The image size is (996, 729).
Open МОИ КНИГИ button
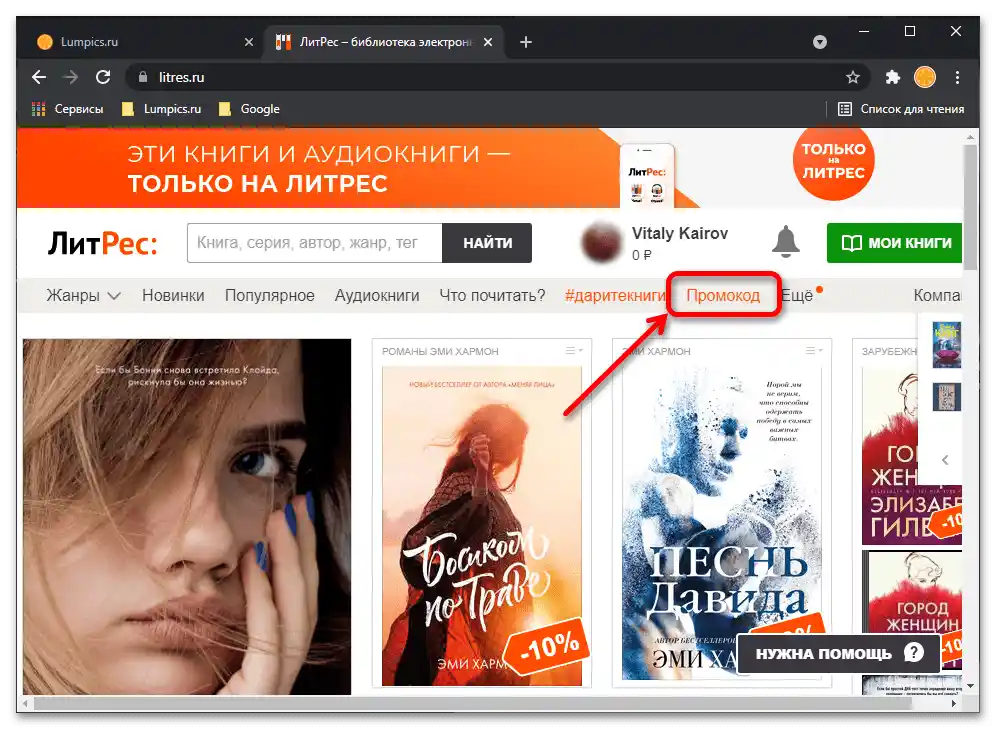coord(894,243)
